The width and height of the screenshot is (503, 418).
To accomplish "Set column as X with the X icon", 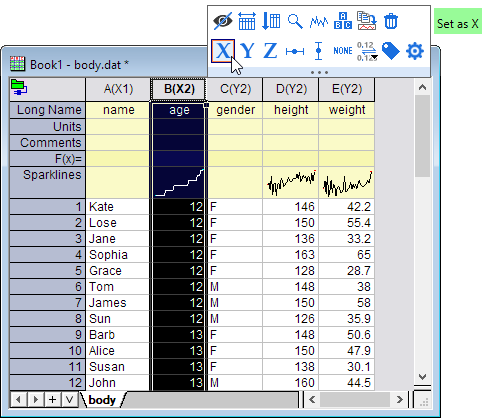I will tap(223, 51).
